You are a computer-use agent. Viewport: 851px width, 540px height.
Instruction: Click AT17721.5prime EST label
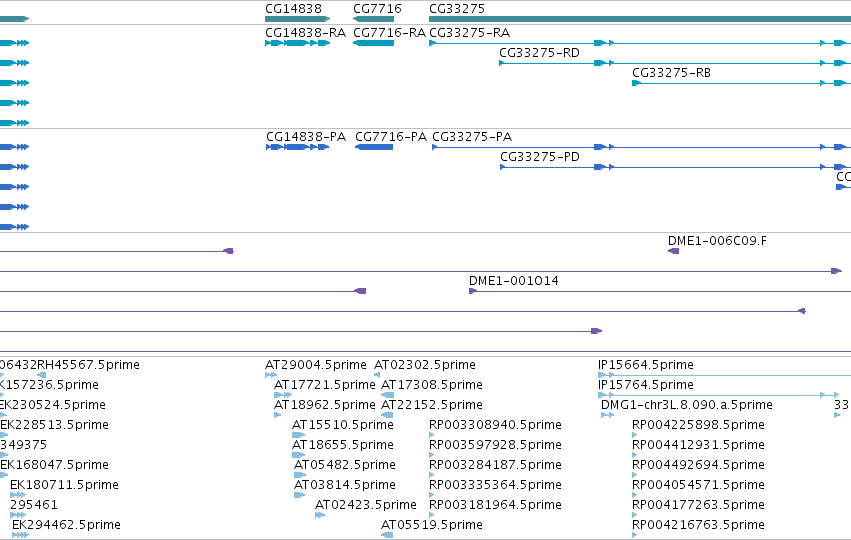tap(325, 385)
